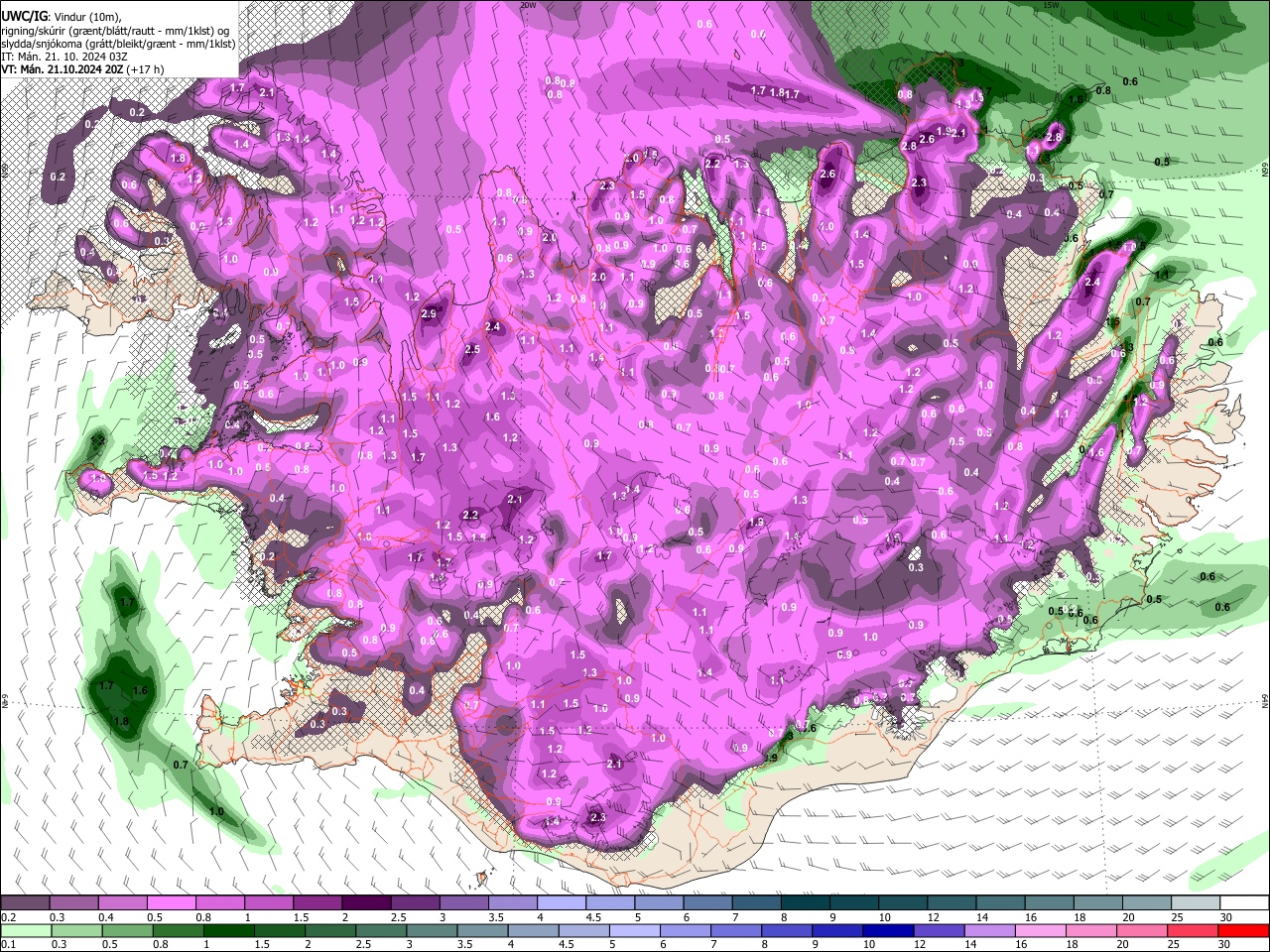Select the dark teal swatch labeled 8

pos(804,903)
